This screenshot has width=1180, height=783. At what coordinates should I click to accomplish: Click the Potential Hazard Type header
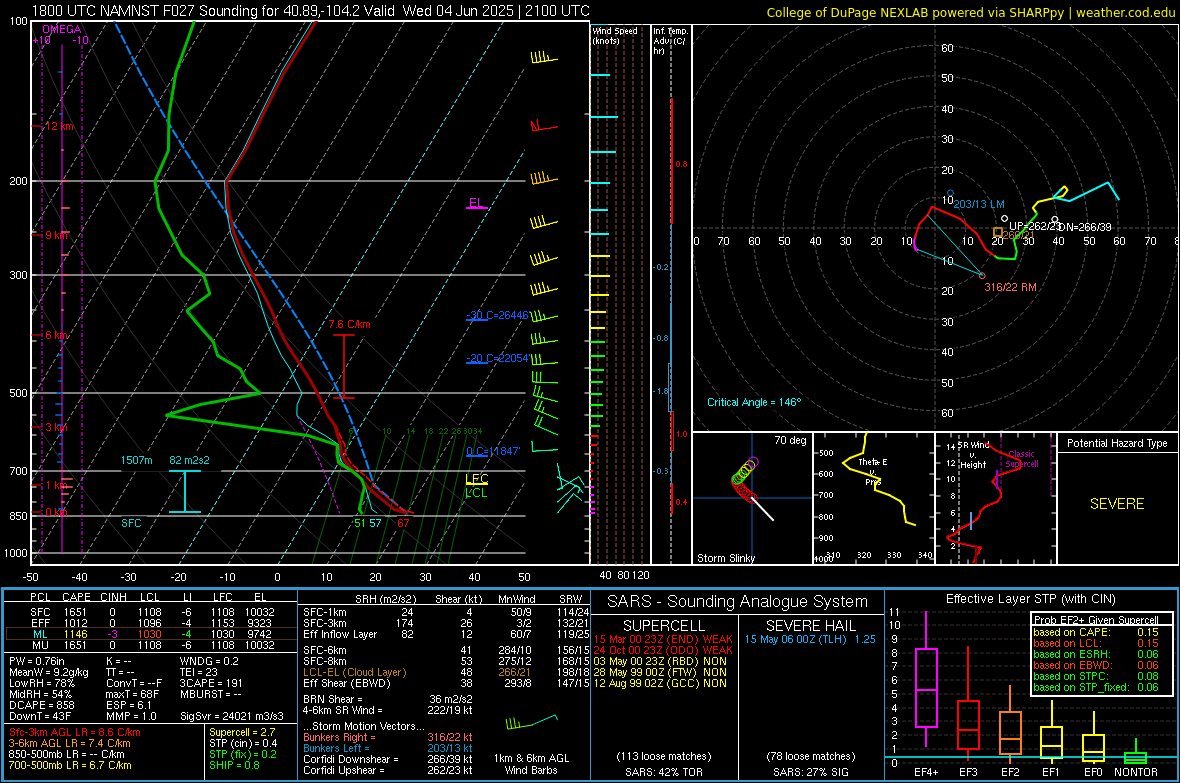pos(1117,443)
